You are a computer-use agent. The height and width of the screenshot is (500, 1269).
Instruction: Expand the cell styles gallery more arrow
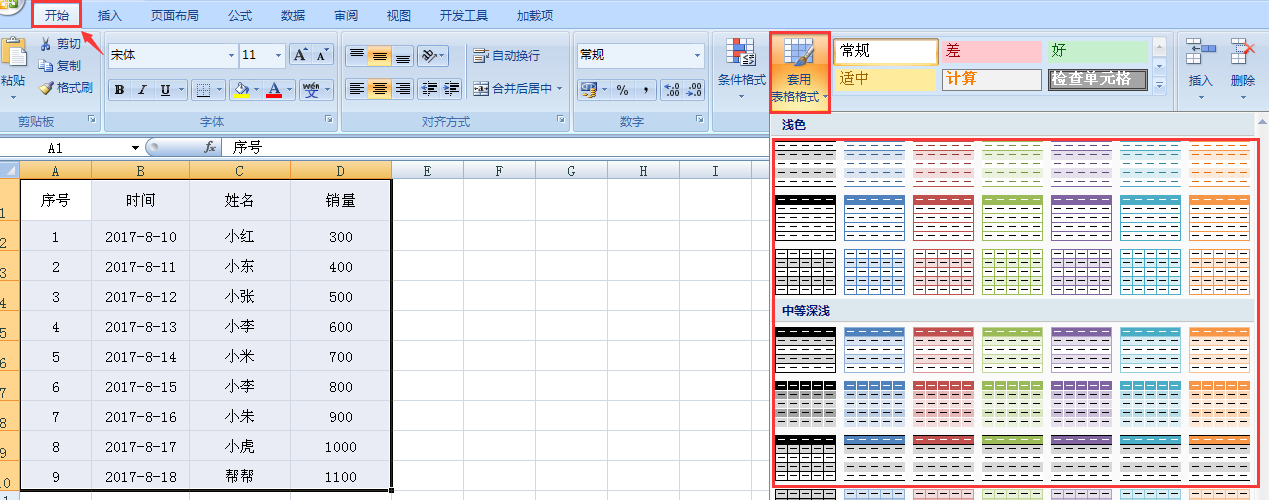[1160, 87]
